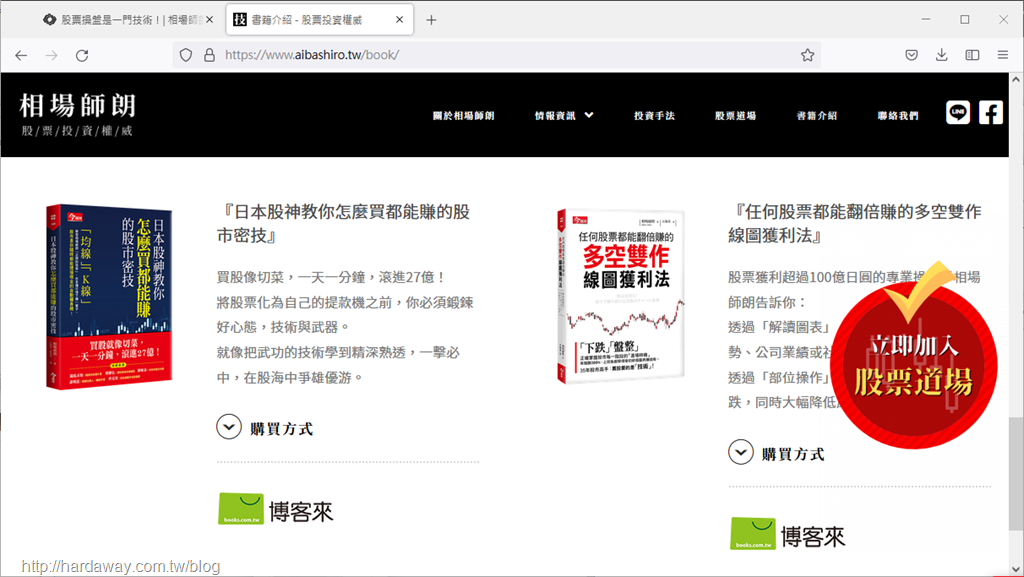Click the 『任何股票都能翻倍賺的多空雙作線圖獲利法』 title
Screen dimensions: 1024x577
pyautogui.click(x=855, y=223)
